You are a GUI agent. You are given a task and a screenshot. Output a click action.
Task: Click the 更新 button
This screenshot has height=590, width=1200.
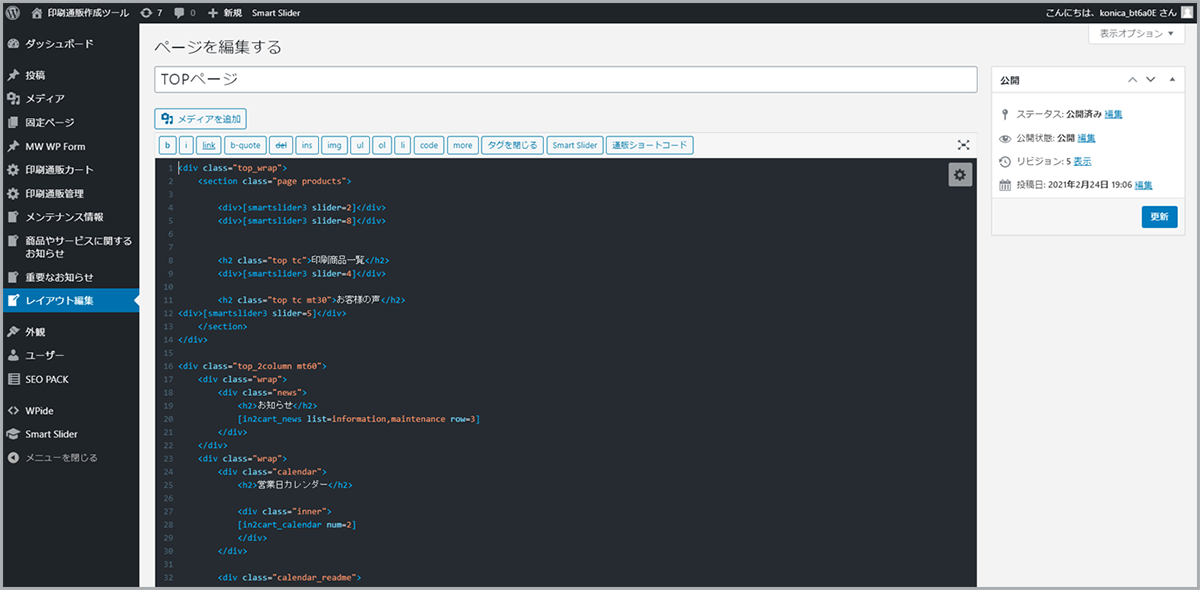click(x=1159, y=216)
